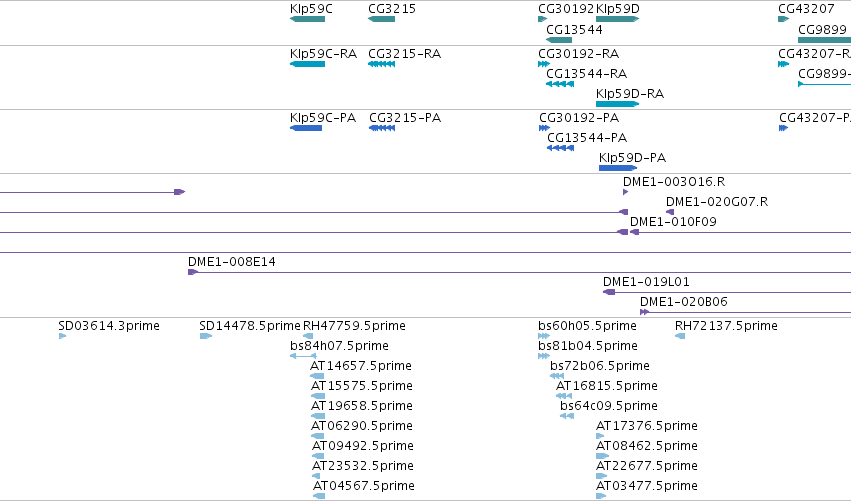Open EST AT08462.5prime
This screenshot has height=501, width=851.
(x=602, y=456)
